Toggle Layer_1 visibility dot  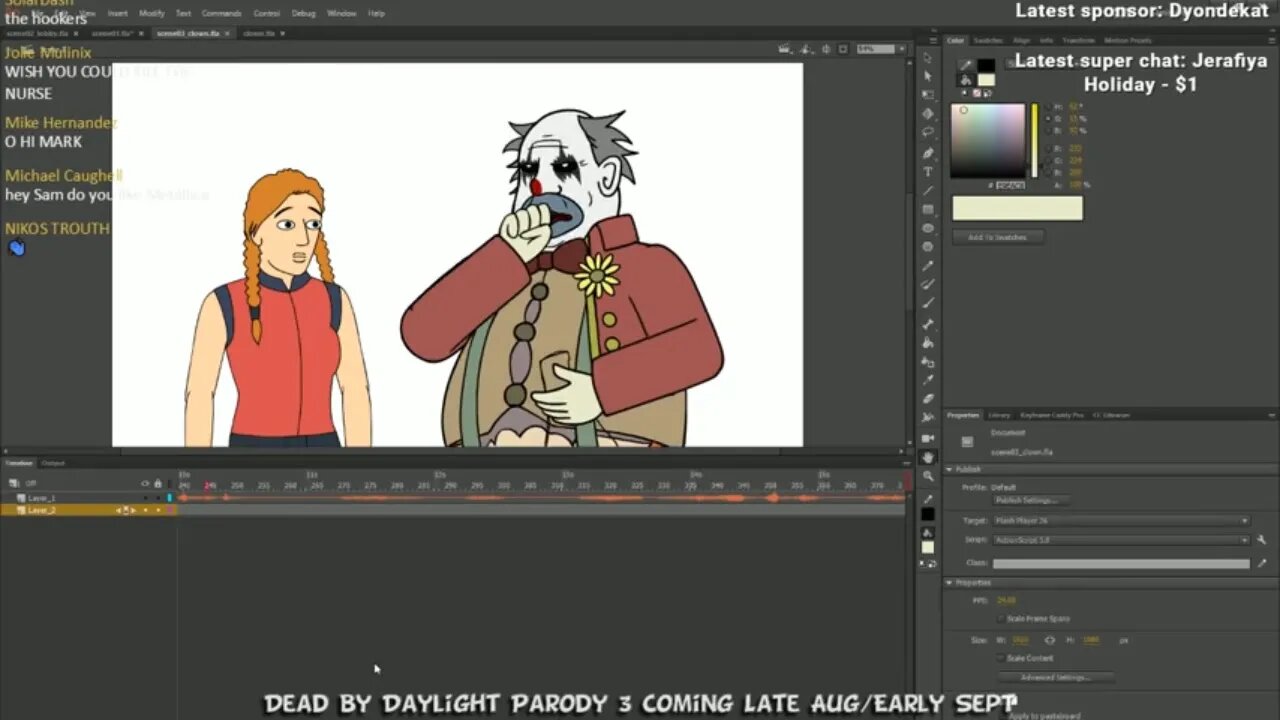(146, 498)
